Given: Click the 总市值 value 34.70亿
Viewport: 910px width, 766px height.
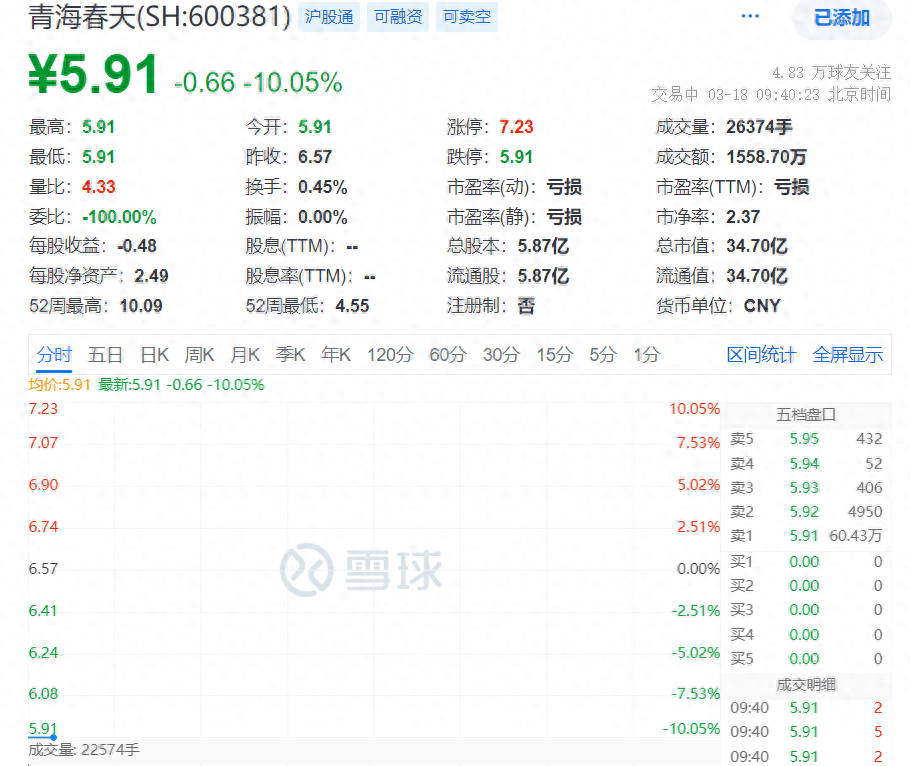Looking at the screenshot, I should 757,246.
